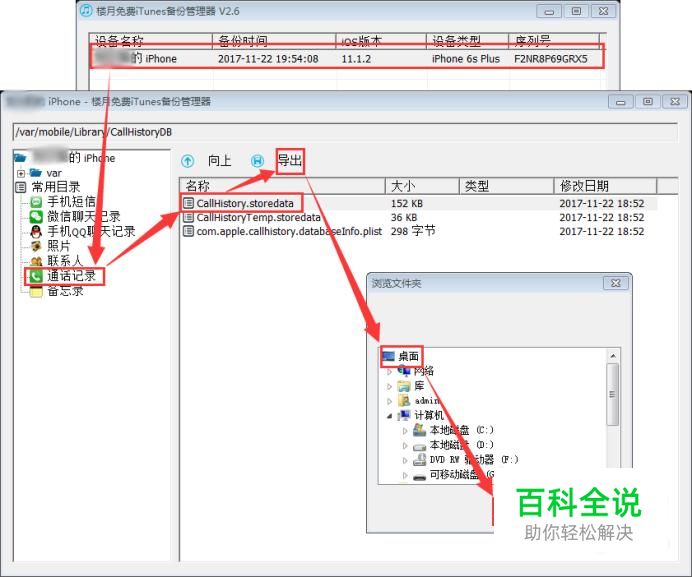Click the 本地磁盘 (D:) drive icon
This screenshot has height=577, width=692.
click(x=419, y=445)
